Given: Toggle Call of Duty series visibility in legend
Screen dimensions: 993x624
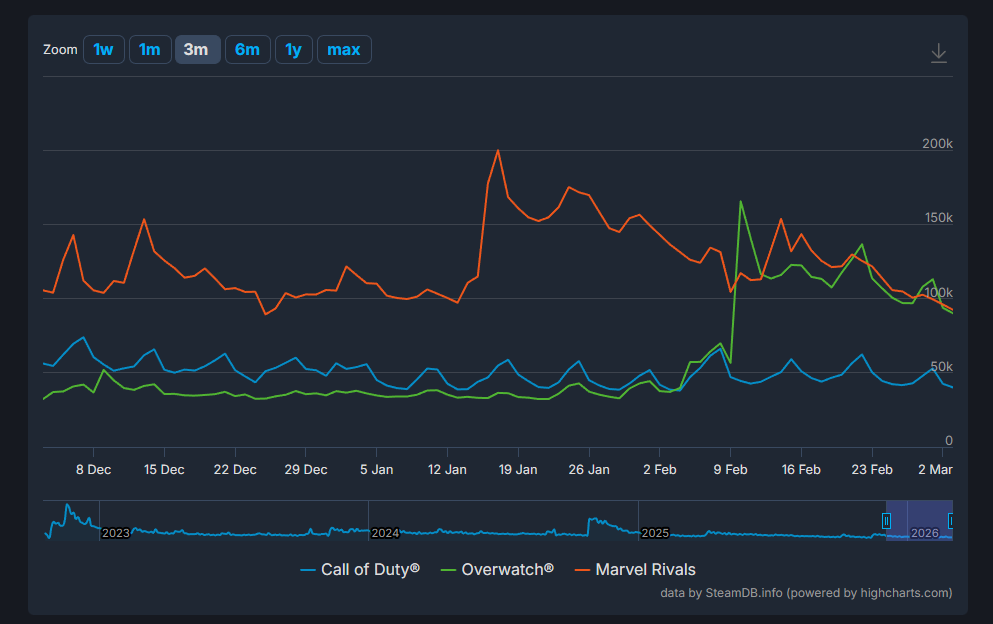Looking at the screenshot, I should 360,569.
